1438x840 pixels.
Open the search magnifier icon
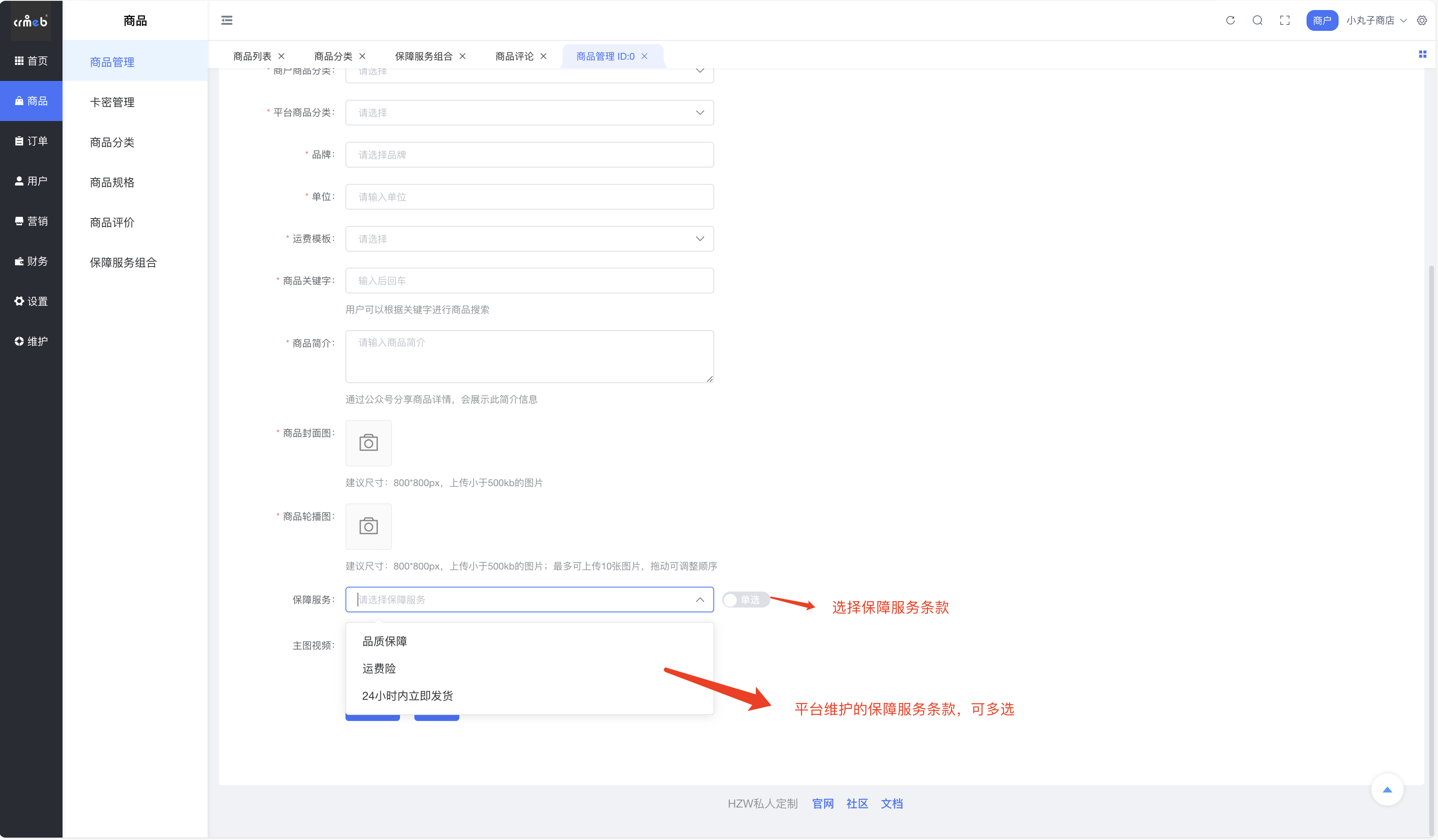[x=1257, y=20]
